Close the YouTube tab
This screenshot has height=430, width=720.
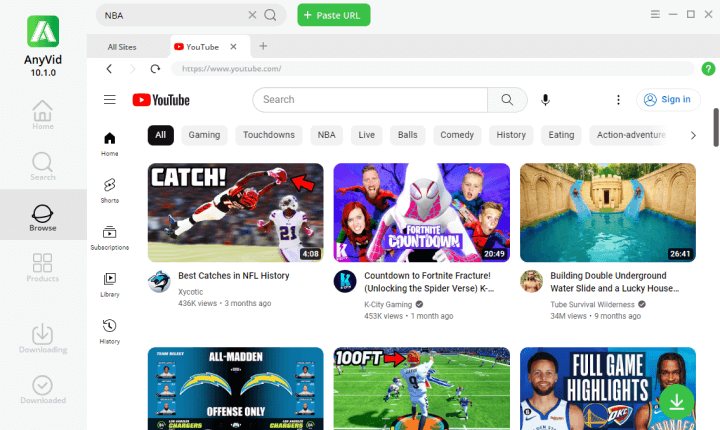pyautogui.click(x=233, y=47)
